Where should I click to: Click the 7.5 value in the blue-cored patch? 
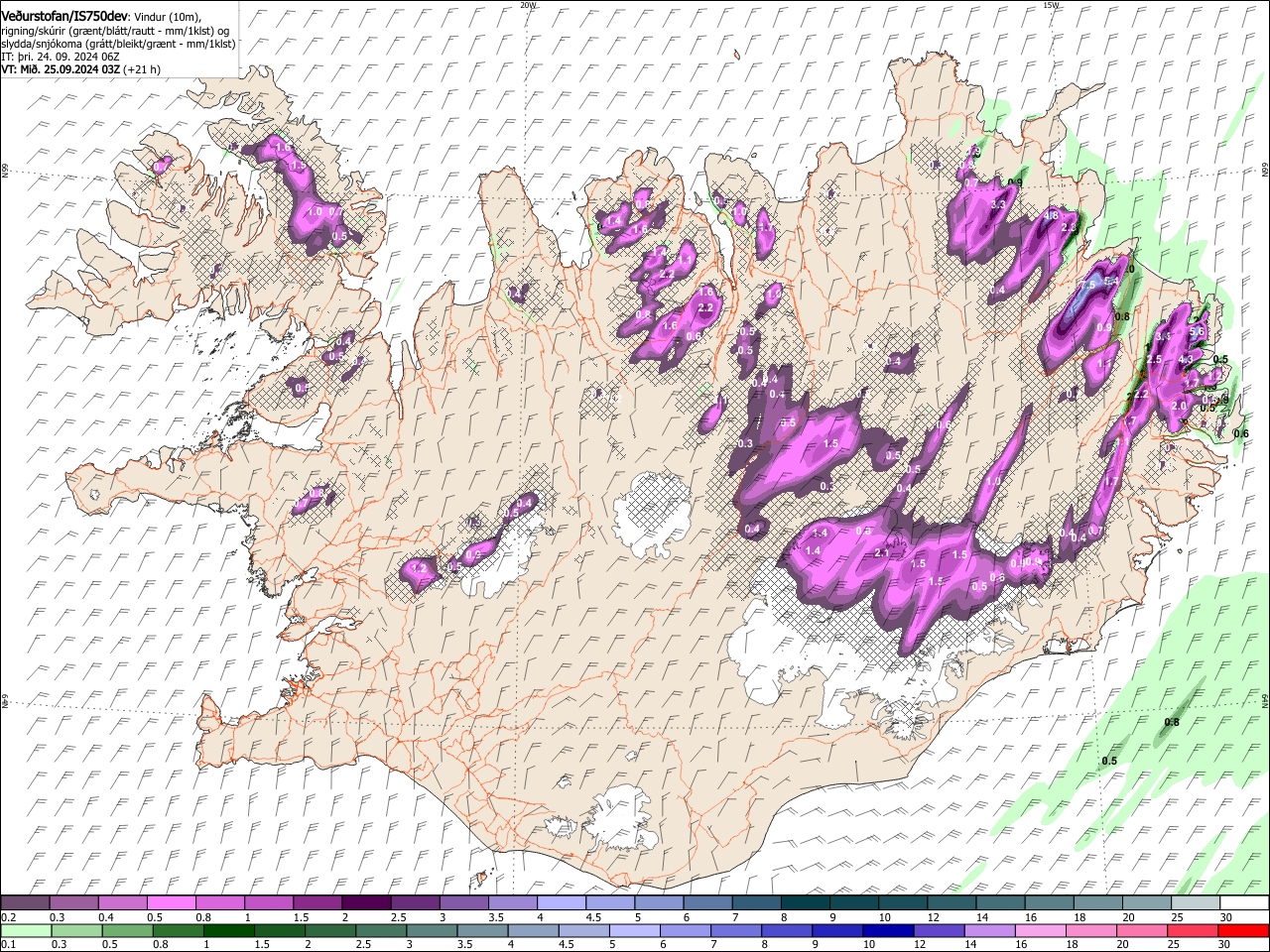point(1087,285)
